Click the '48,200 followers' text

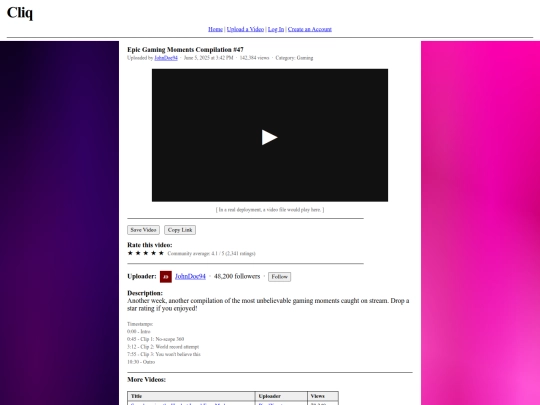[237, 276]
